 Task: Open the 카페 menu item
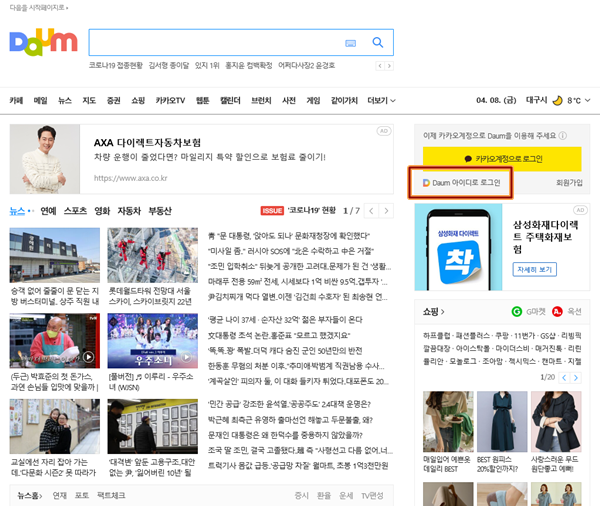pyautogui.click(x=16, y=100)
